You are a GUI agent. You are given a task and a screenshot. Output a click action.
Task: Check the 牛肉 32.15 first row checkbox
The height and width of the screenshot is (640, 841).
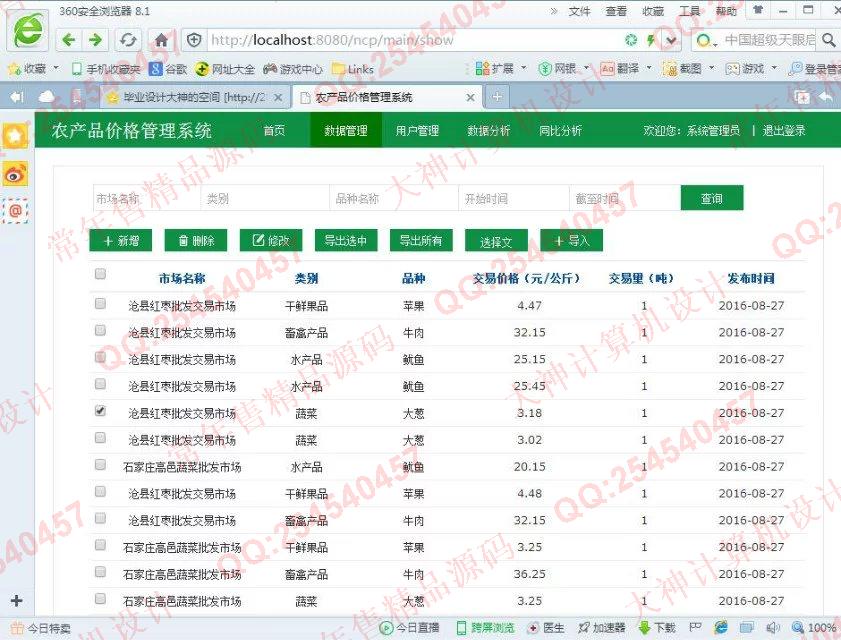pyautogui.click(x=100, y=330)
